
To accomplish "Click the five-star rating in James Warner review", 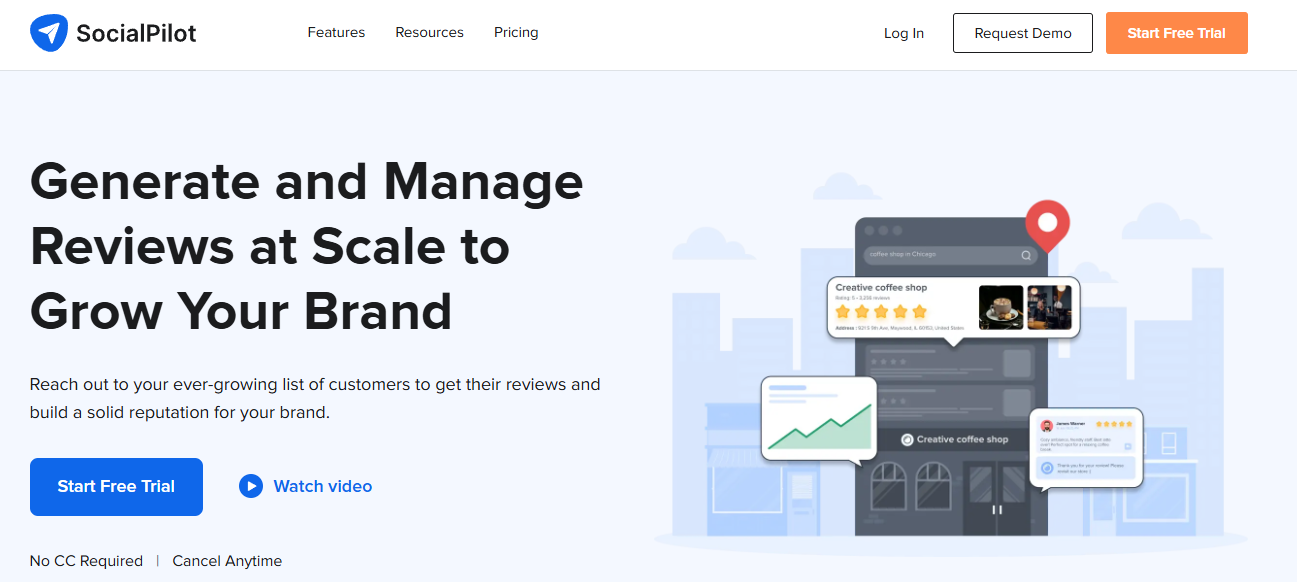I will [1114, 424].
